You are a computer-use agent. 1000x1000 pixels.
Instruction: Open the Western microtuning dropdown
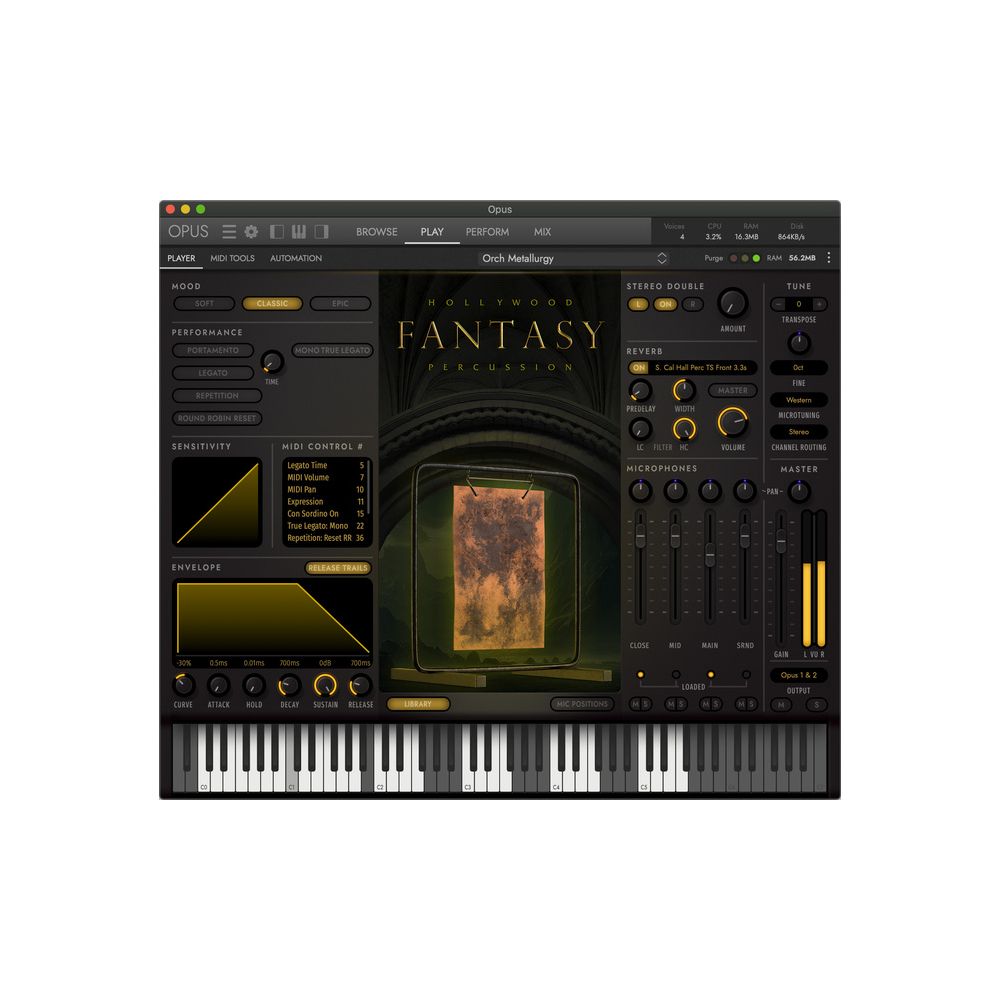pos(800,400)
